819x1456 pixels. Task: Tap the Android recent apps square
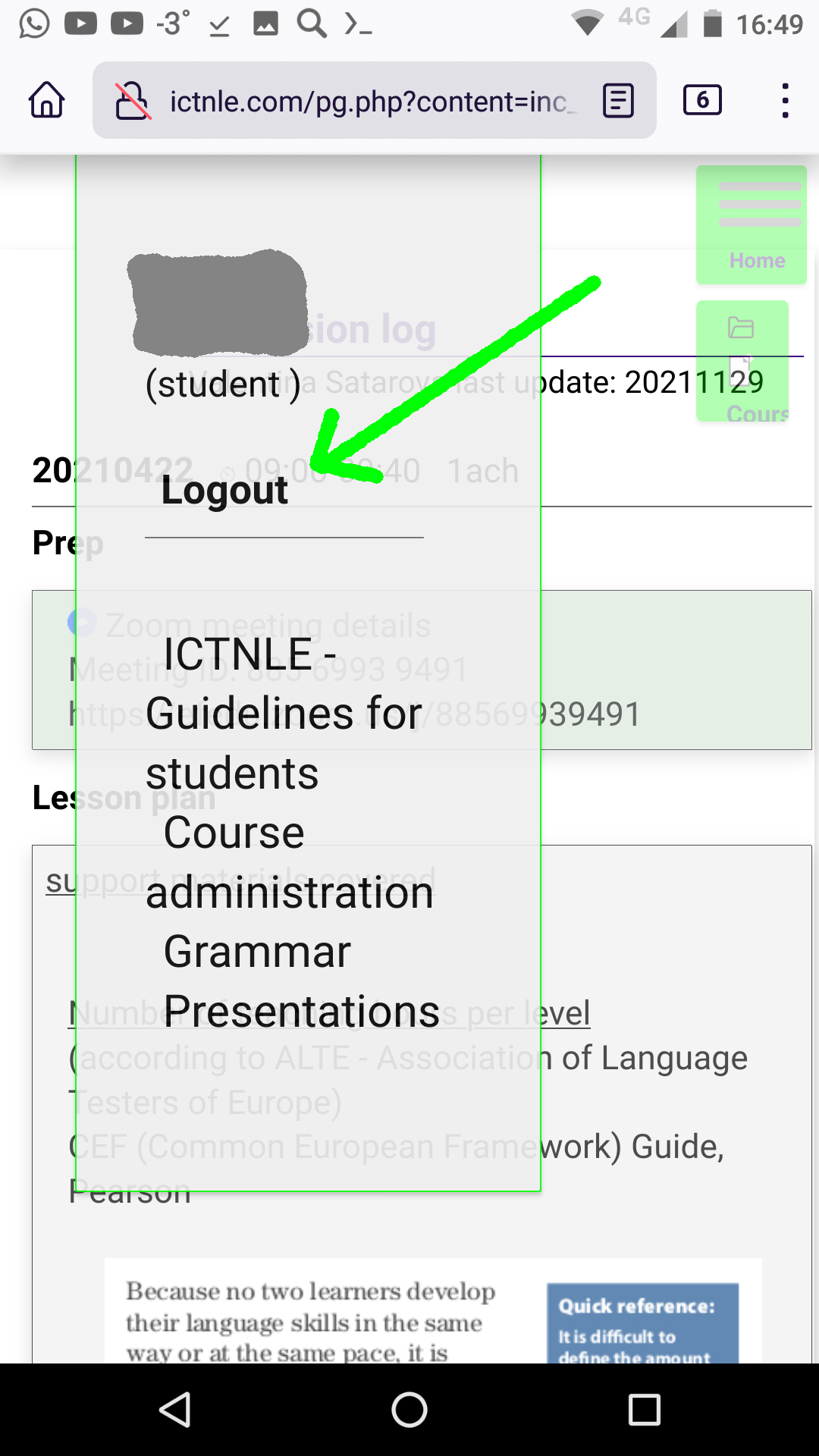(645, 1410)
